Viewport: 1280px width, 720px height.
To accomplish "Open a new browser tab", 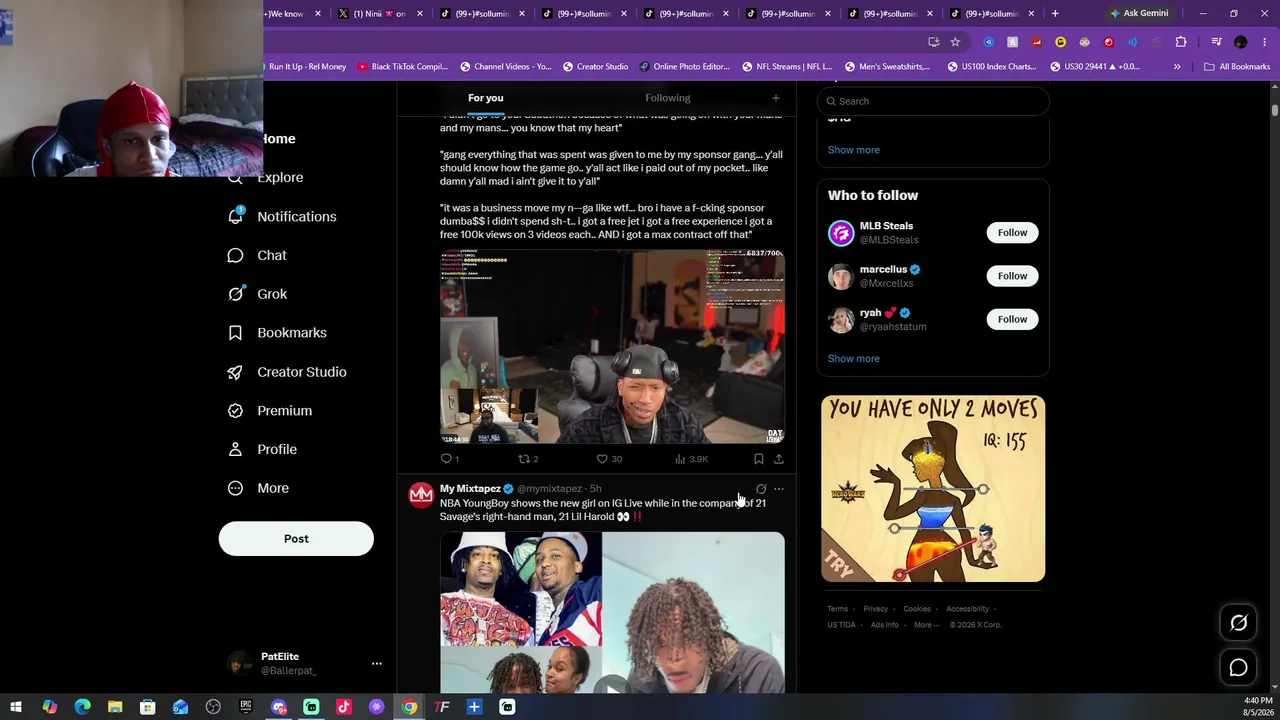I will 1055,14.
